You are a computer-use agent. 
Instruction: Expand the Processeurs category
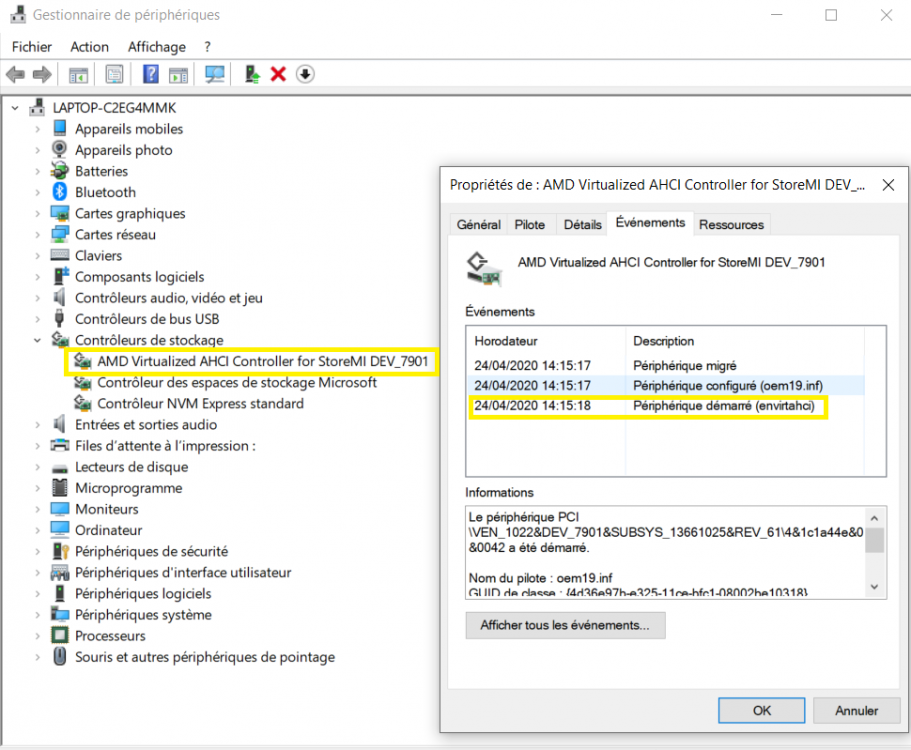pos(38,636)
